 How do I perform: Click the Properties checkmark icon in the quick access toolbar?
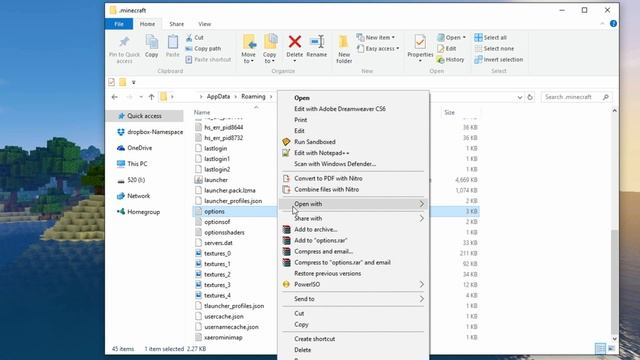pos(111,82)
